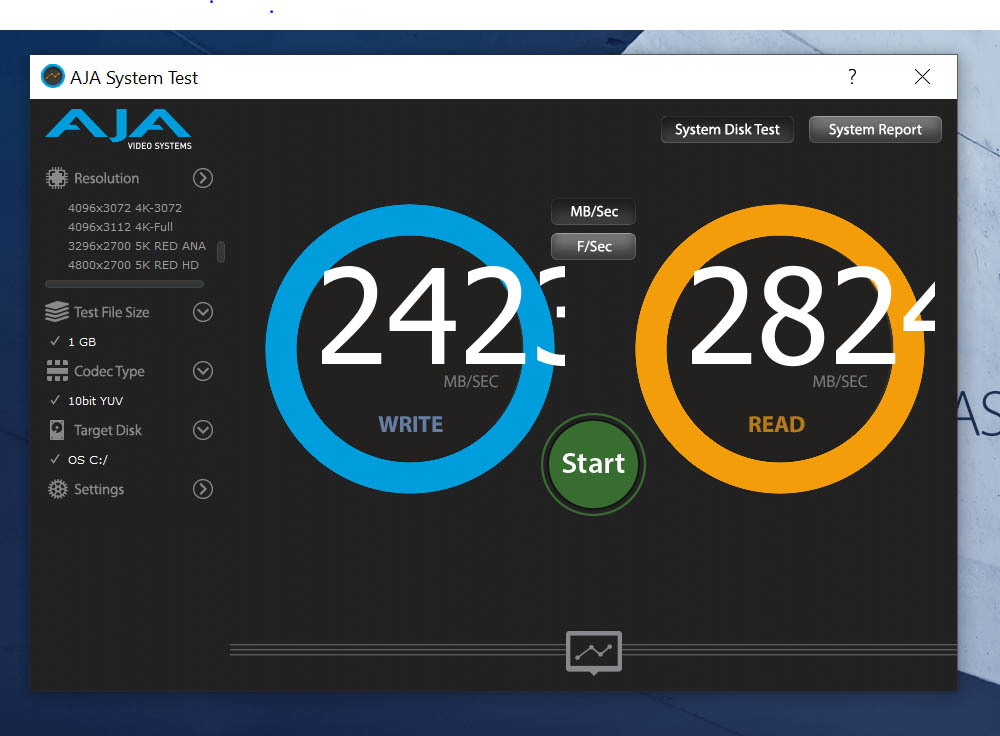Click the 1 GB file size option
Viewport: 1000px width, 736px height.
tap(82, 342)
